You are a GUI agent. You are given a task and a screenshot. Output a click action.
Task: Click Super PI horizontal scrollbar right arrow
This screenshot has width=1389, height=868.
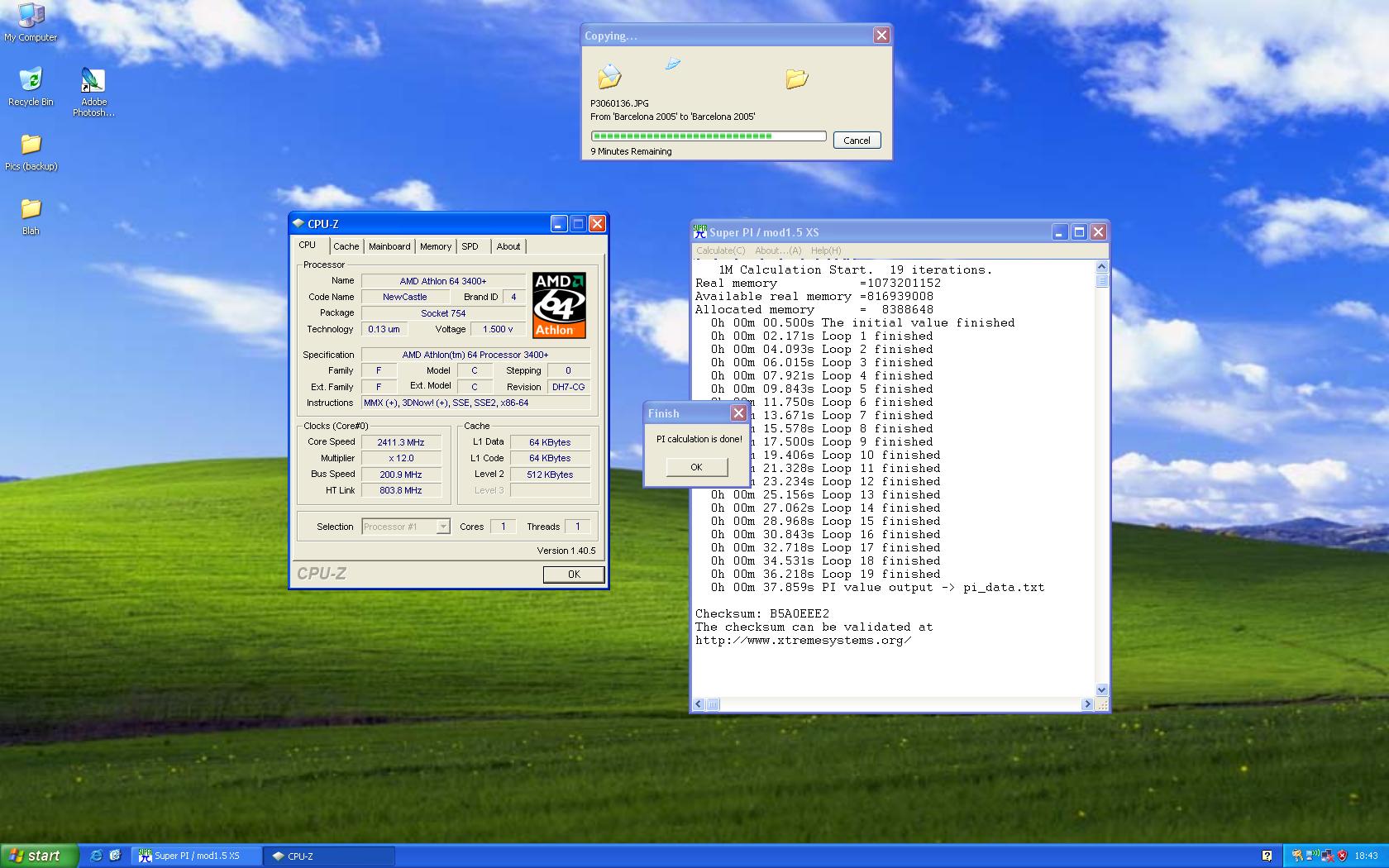click(1087, 704)
